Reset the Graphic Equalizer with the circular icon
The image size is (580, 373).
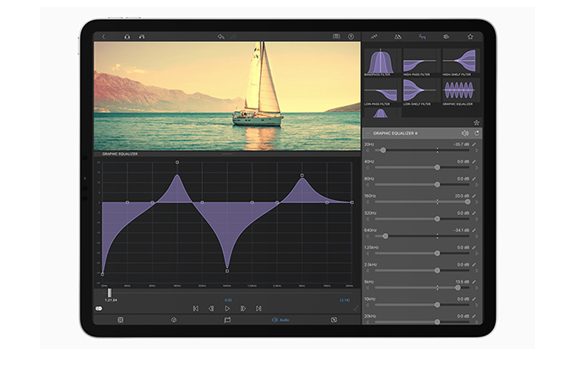tap(477, 133)
